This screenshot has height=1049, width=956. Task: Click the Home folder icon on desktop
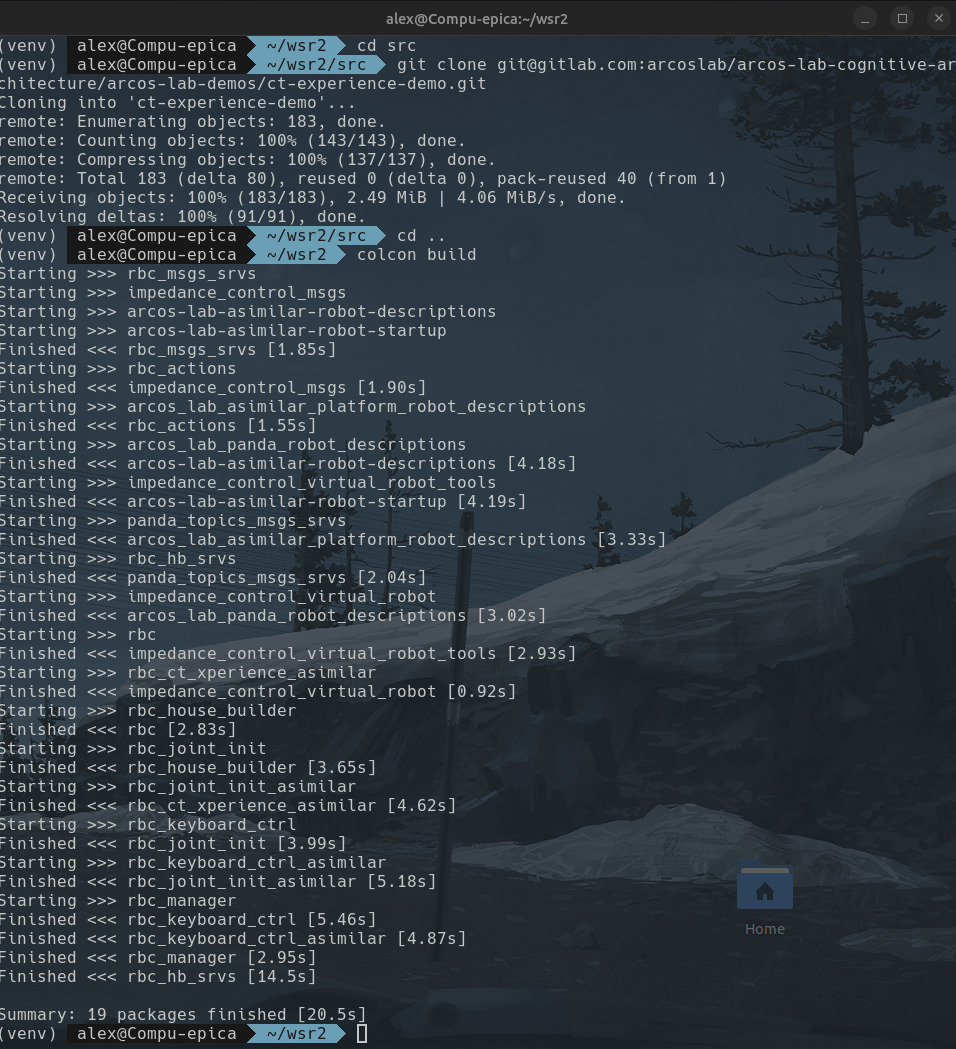[x=764, y=888]
